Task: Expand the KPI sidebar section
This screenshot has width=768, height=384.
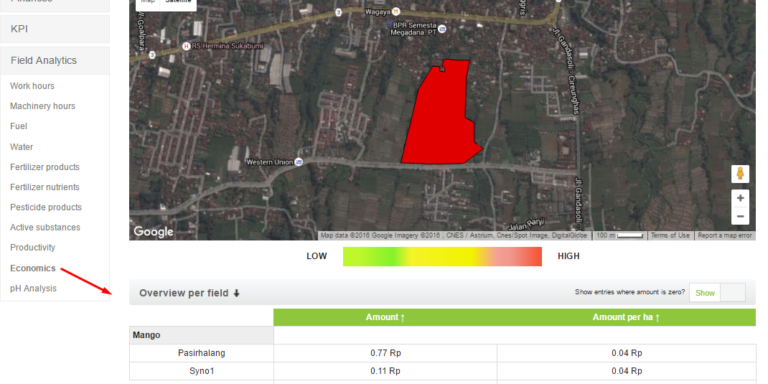Action: pyautogui.click(x=55, y=29)
